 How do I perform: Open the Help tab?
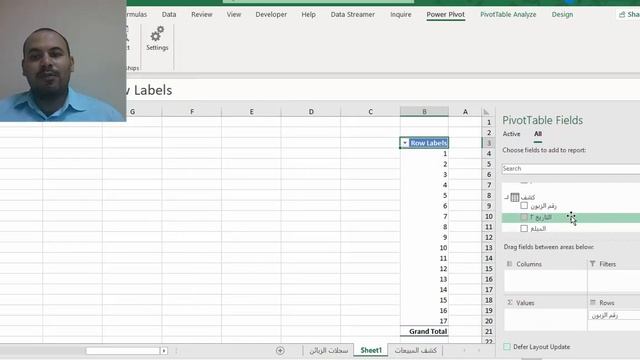click(x=309, y=14)
